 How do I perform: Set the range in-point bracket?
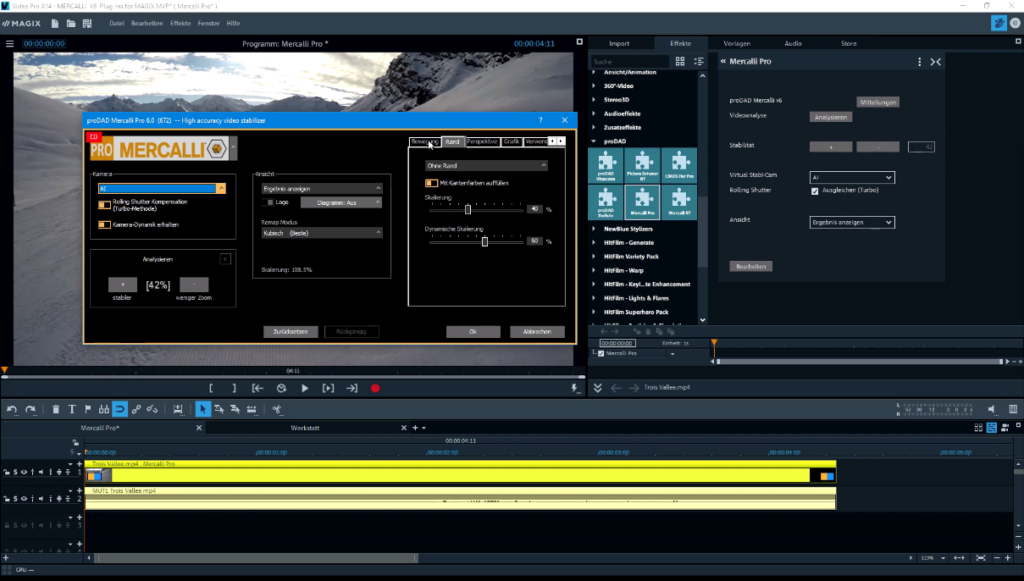pos(211,388)
